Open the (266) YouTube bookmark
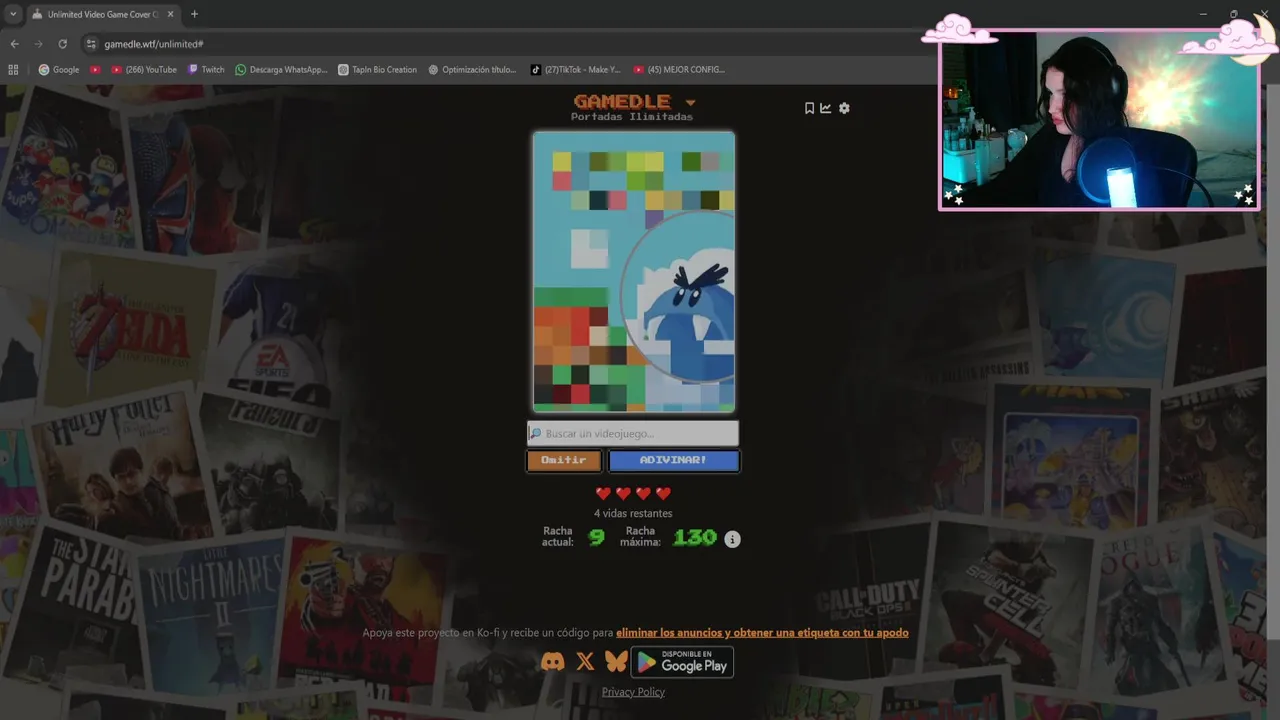Screen dimensions: 1280x720 click(x=144, y=70)
